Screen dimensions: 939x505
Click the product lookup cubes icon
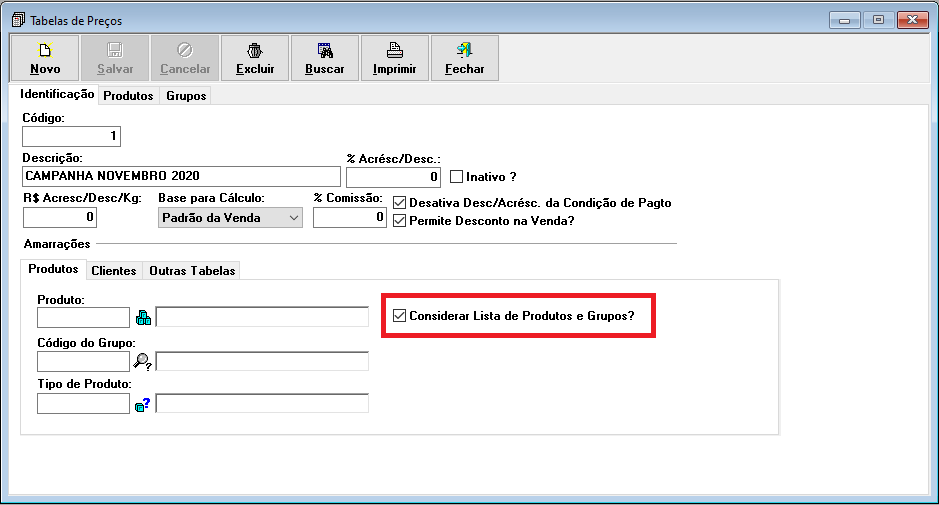[143, 317]
